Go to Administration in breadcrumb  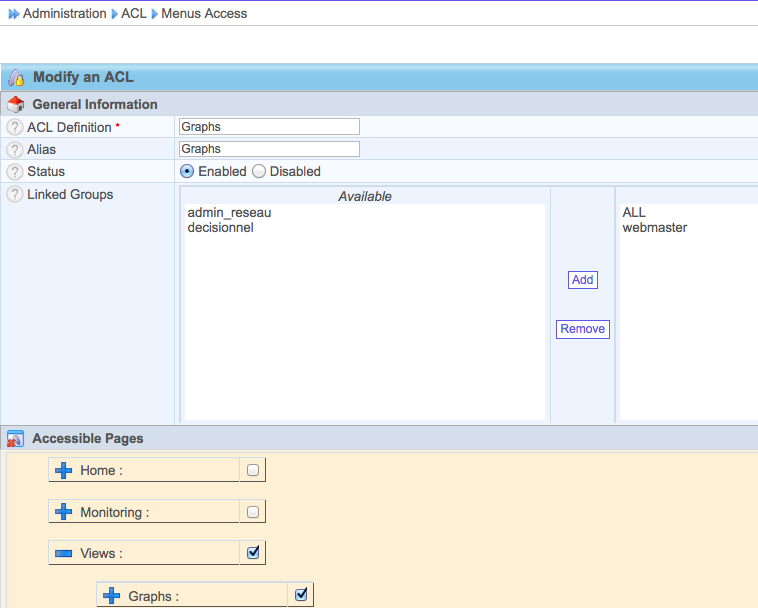tap(64, 14)
